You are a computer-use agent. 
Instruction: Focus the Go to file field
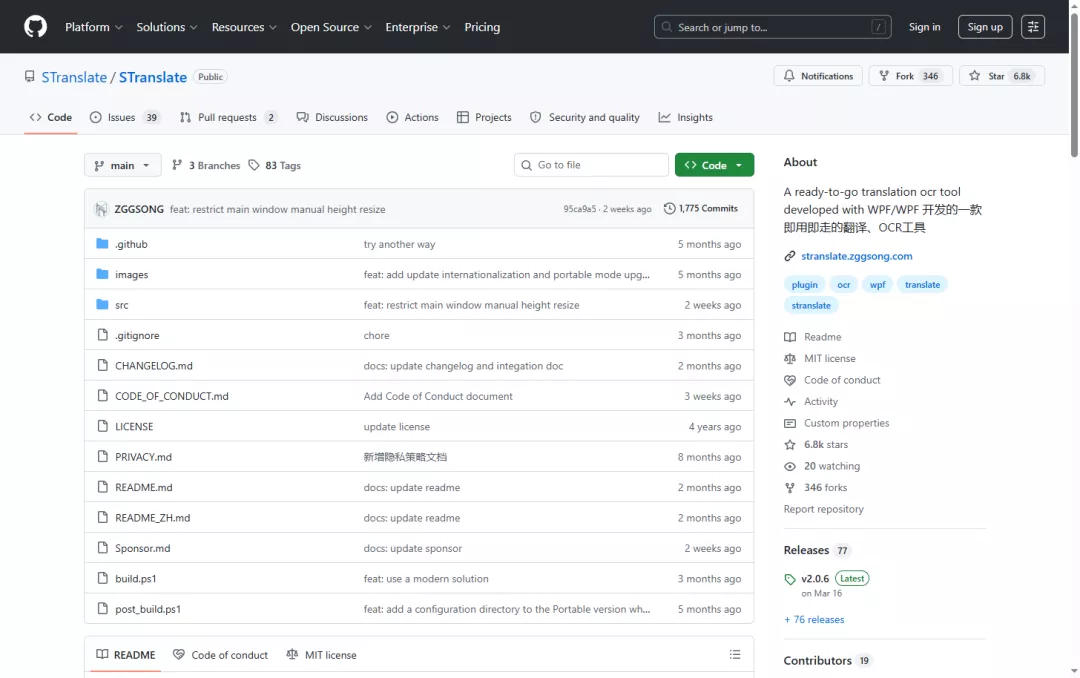pos(591,165)
